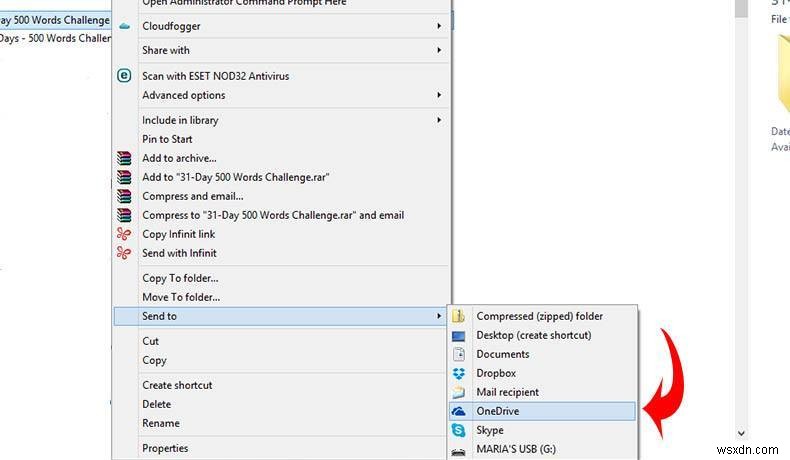Click the Send to submenu arrow
790x460 pixels.
439,316
